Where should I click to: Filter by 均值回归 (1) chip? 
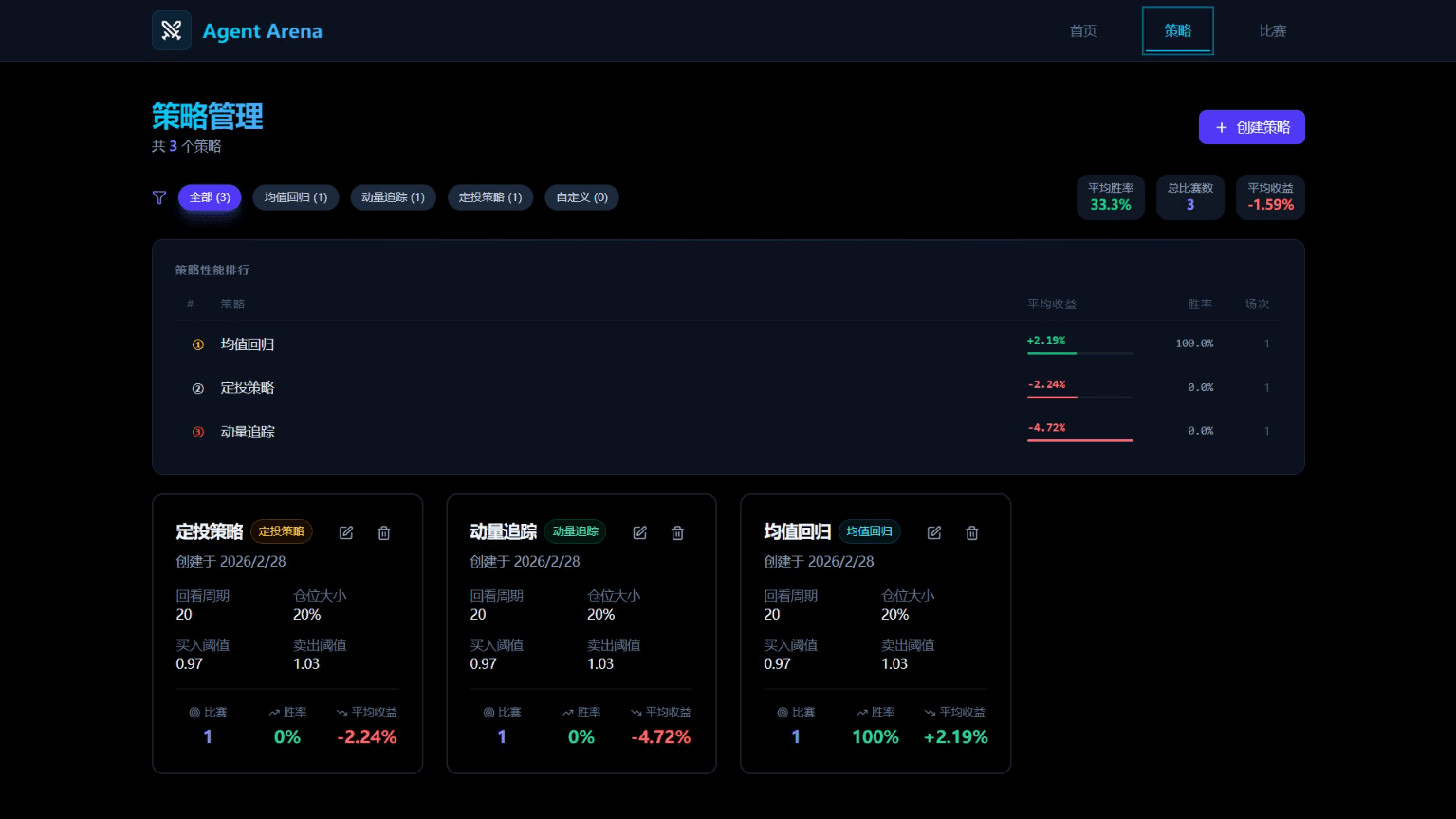tap(296, 197)
